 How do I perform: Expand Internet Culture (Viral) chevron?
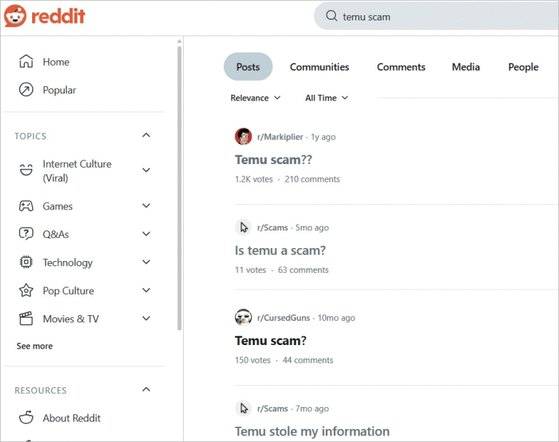click(x=146, y=170)
